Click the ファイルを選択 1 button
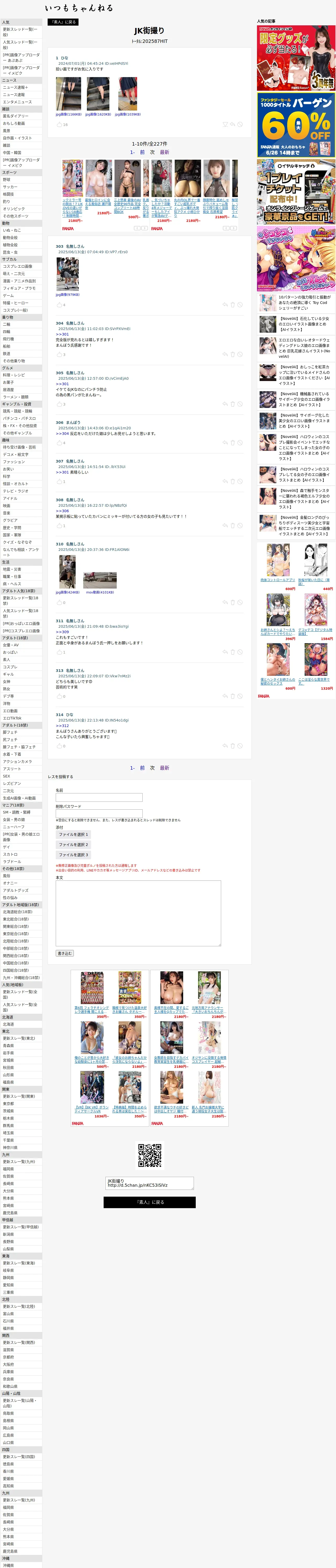 coord(73,834)
